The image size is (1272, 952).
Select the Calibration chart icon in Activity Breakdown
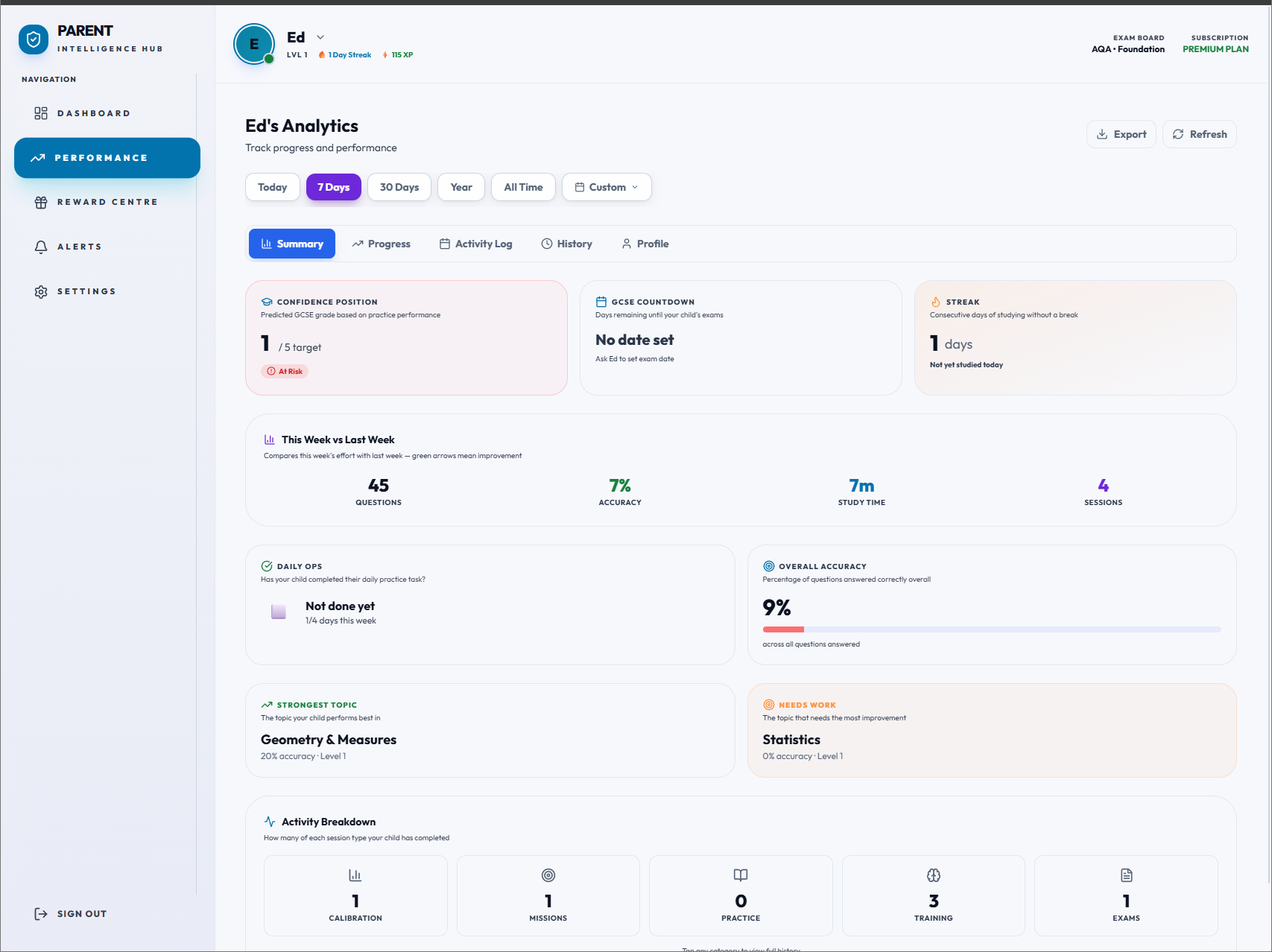(355, 875)
